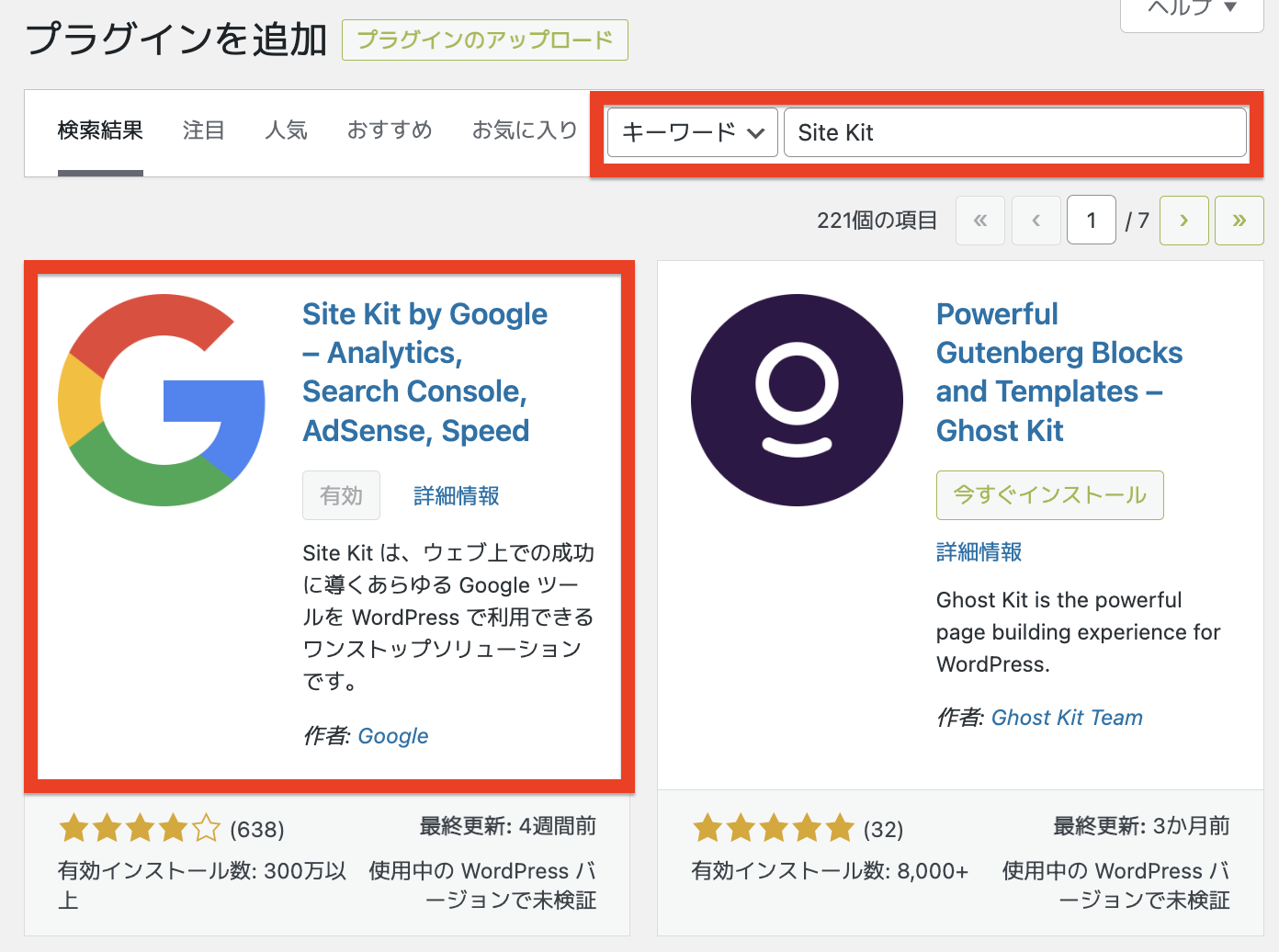1279x952 pixels.
Task: Open the キーワード search type dropdown
Action: coord(693,132)
